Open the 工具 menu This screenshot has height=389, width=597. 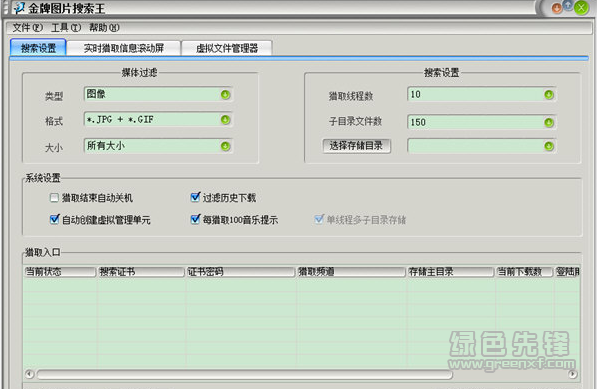66,28
